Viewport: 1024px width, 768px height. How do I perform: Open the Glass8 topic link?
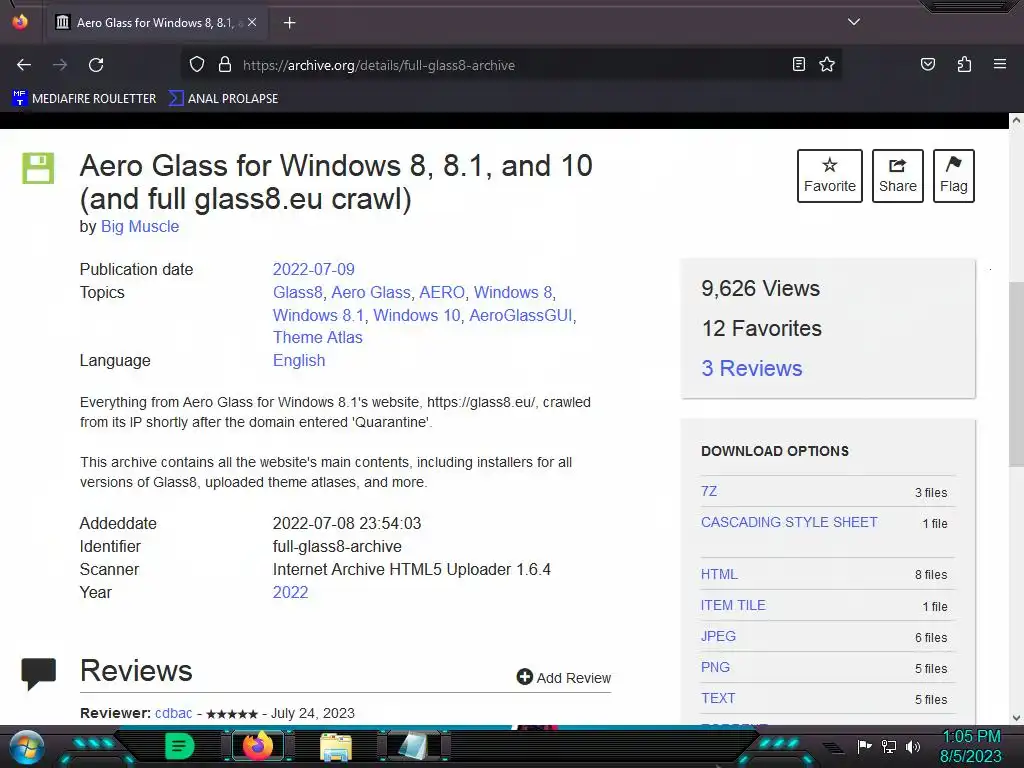[x=298, y=293]
